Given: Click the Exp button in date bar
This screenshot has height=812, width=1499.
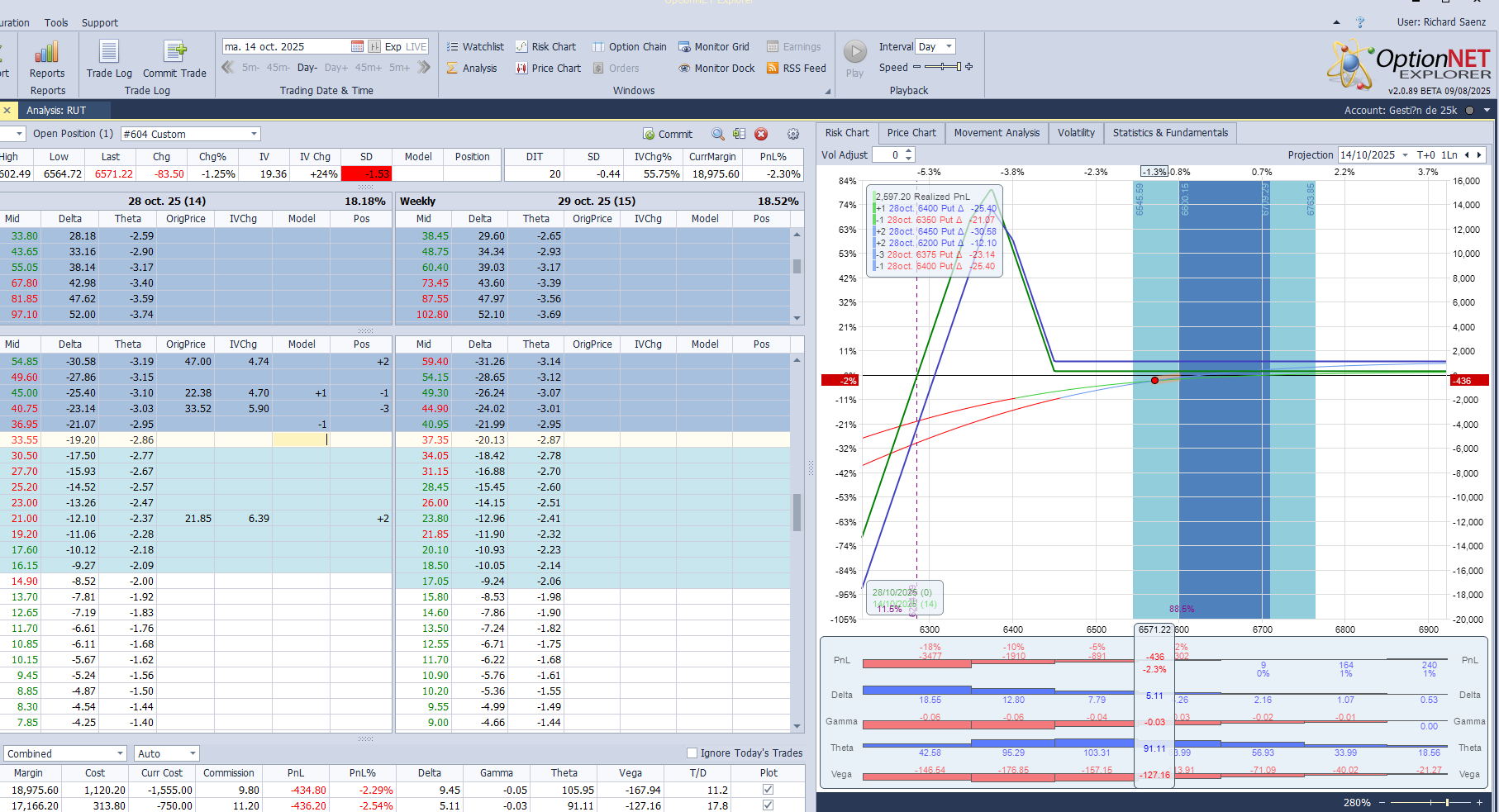Looking at the screenshot, I should point(393,46).
